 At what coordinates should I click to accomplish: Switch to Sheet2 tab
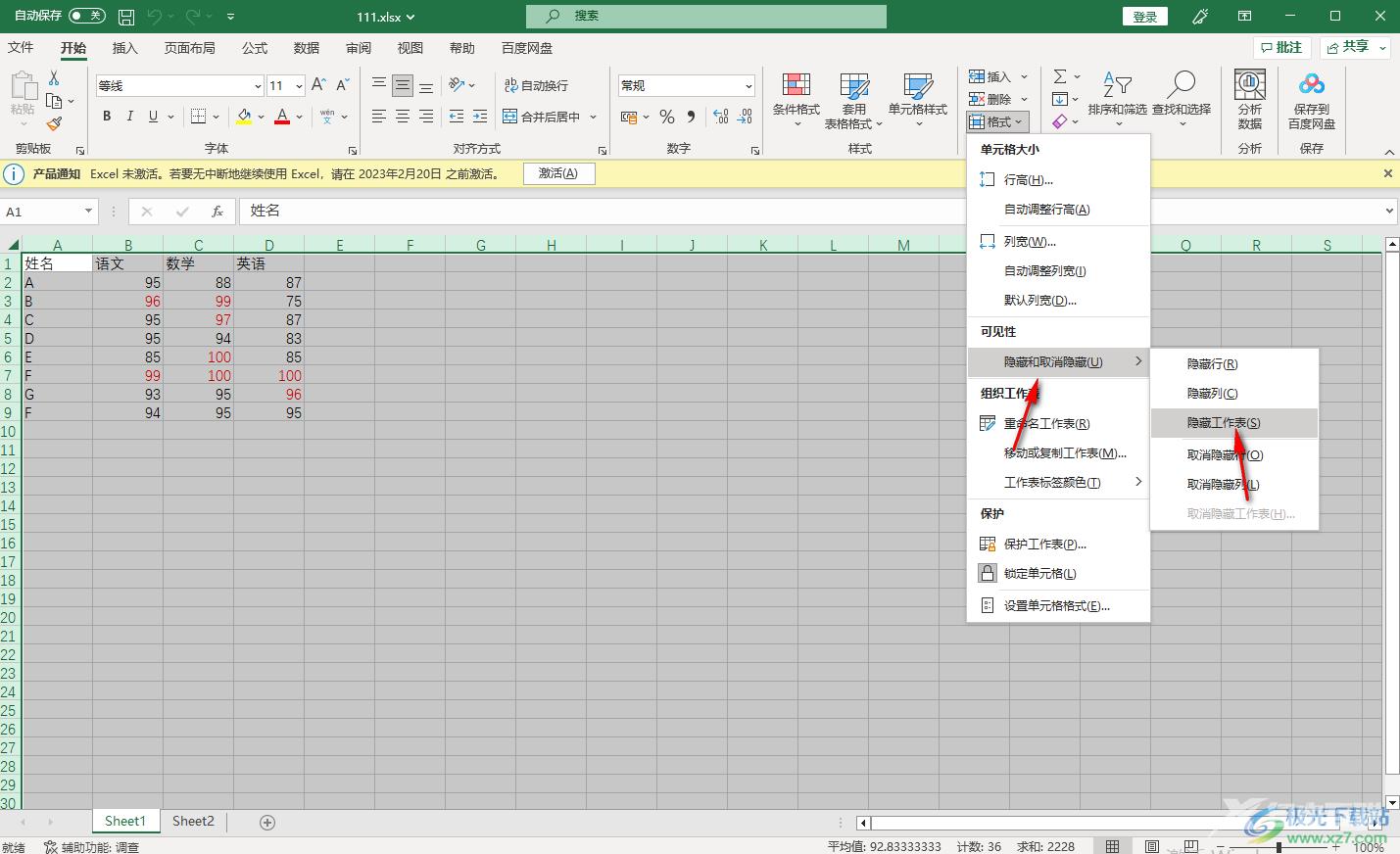[193, 822]
